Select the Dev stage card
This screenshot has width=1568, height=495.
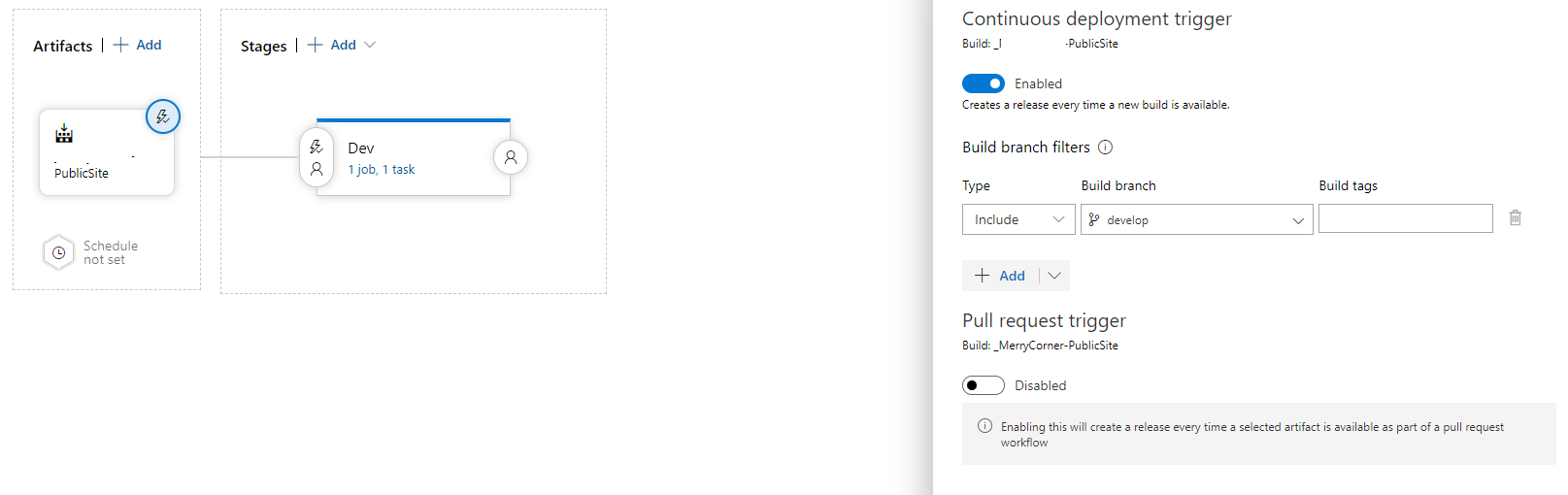pos(414,157)
